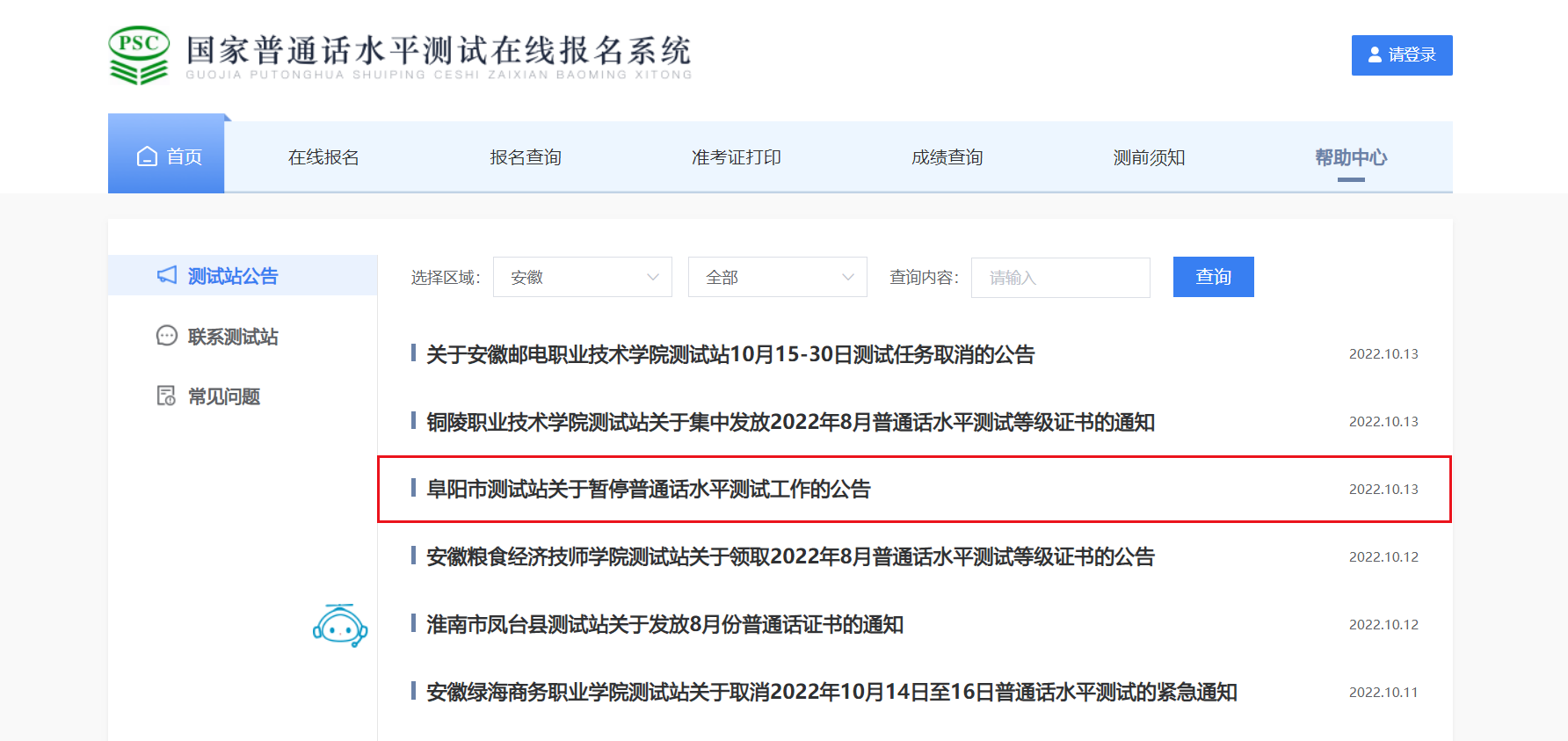
Task: Open the 测前须知 tab
Action: (1150, 157)
